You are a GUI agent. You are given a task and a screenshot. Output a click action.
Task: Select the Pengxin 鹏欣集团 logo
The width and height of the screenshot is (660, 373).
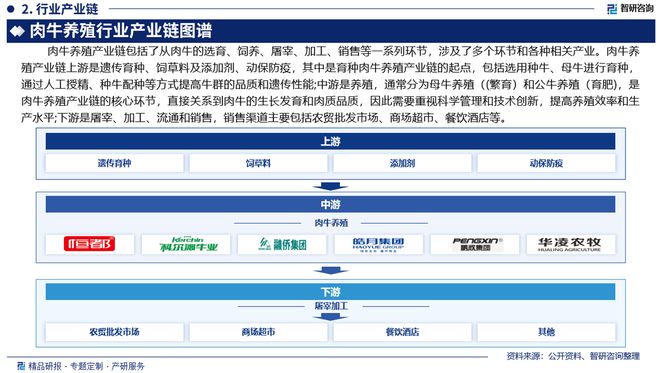coord(474,244)
